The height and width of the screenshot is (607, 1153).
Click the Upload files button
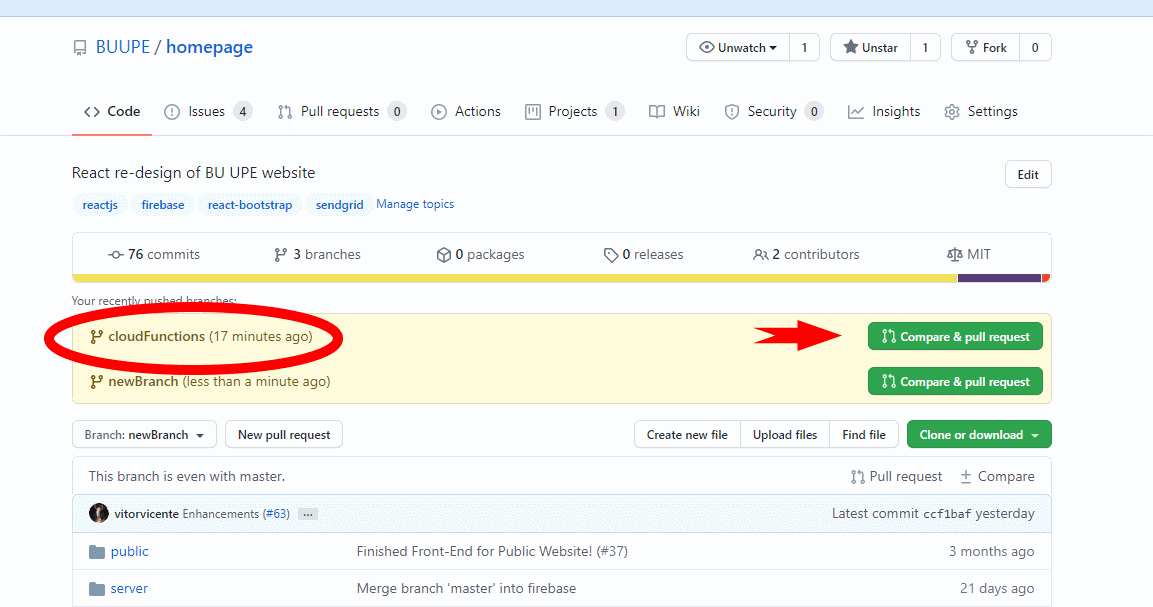[x=785, y=434]
